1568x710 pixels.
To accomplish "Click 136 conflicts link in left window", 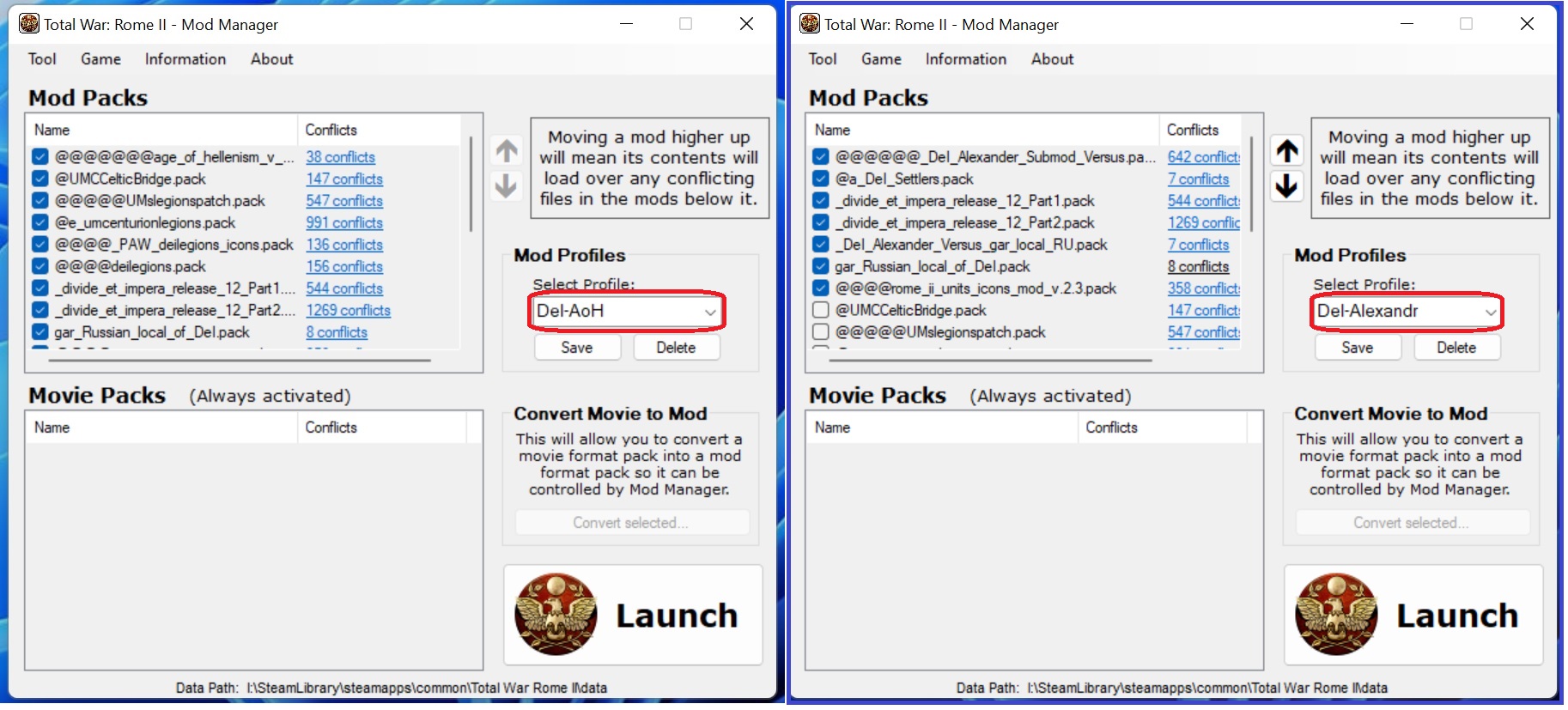I will point(344,245).
